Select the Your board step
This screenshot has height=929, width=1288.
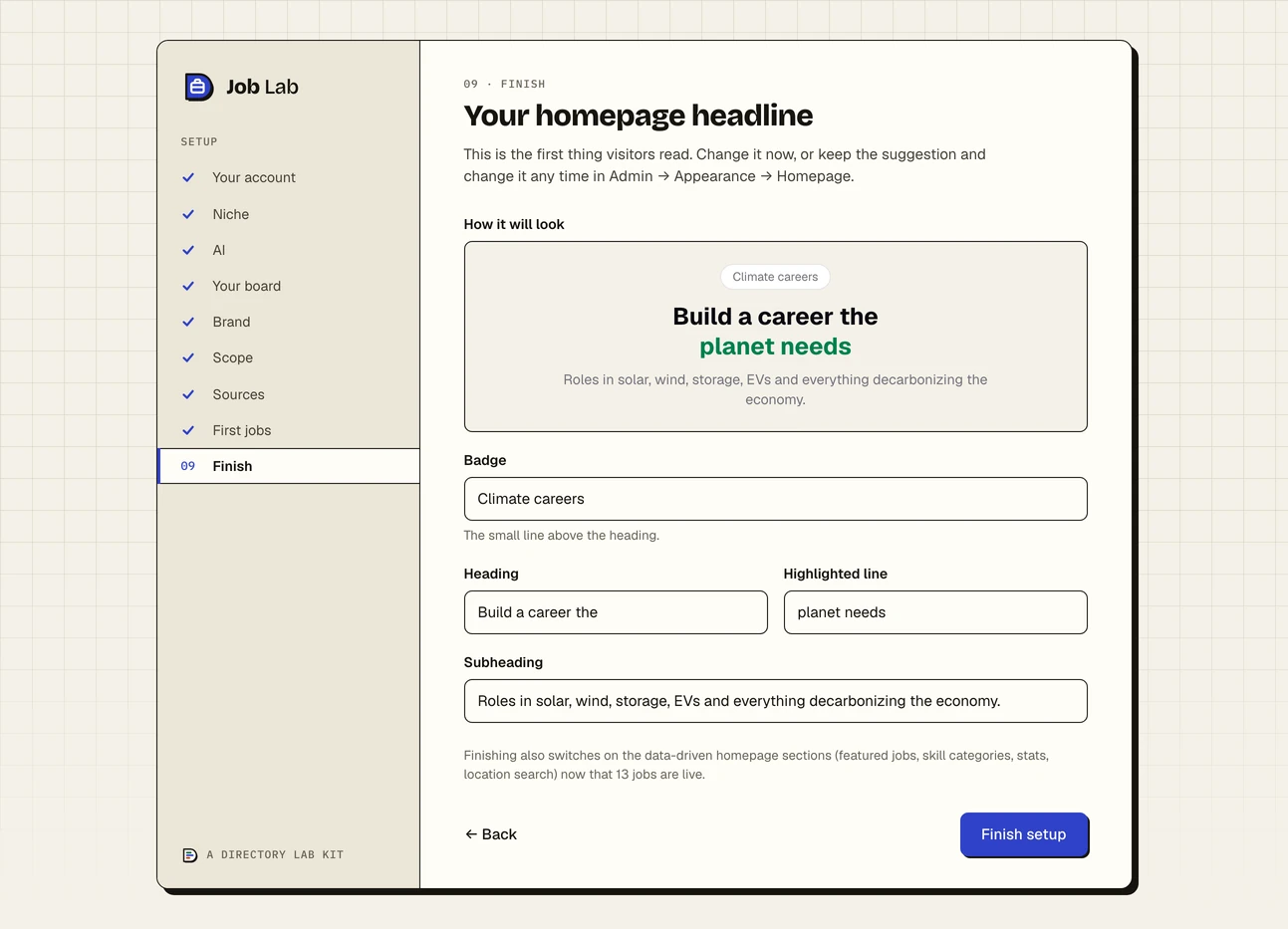289,286
